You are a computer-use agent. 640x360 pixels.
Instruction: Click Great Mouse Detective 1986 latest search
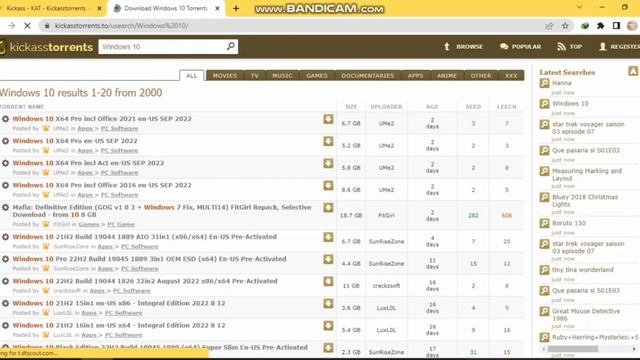[586, 315]
